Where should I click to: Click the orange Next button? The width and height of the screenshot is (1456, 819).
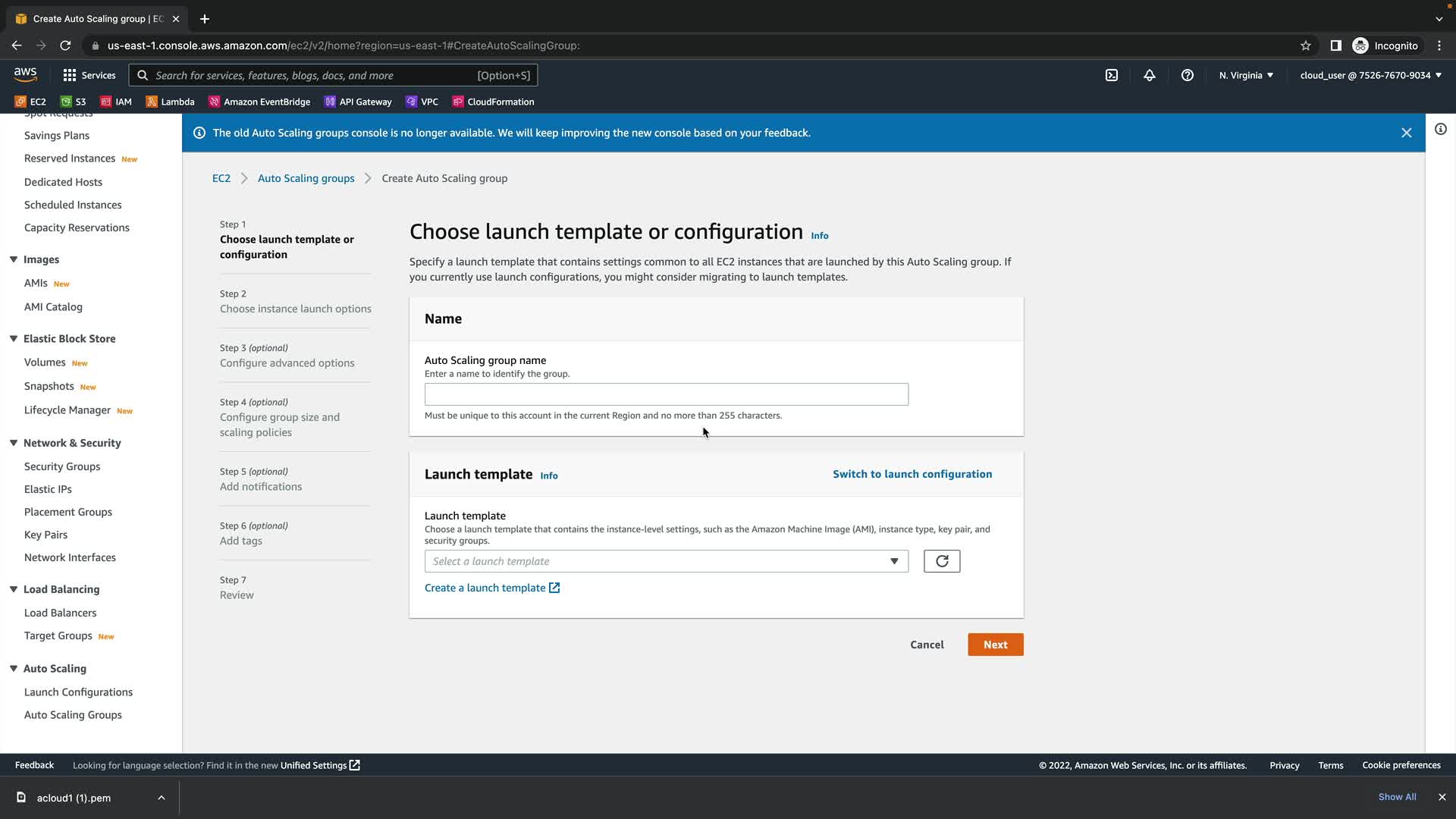995,645
